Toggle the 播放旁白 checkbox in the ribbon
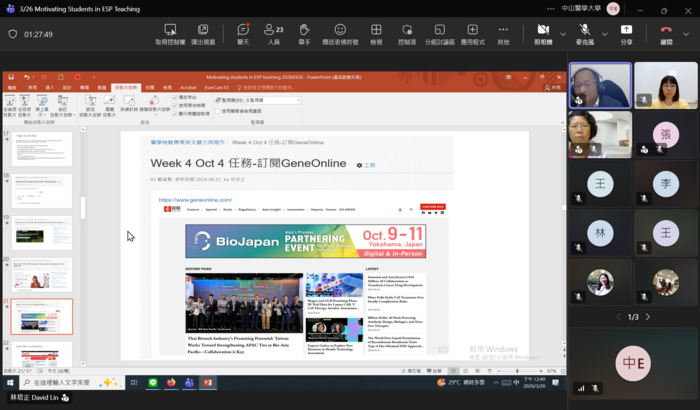700x410 pixels. coord(175,96)
